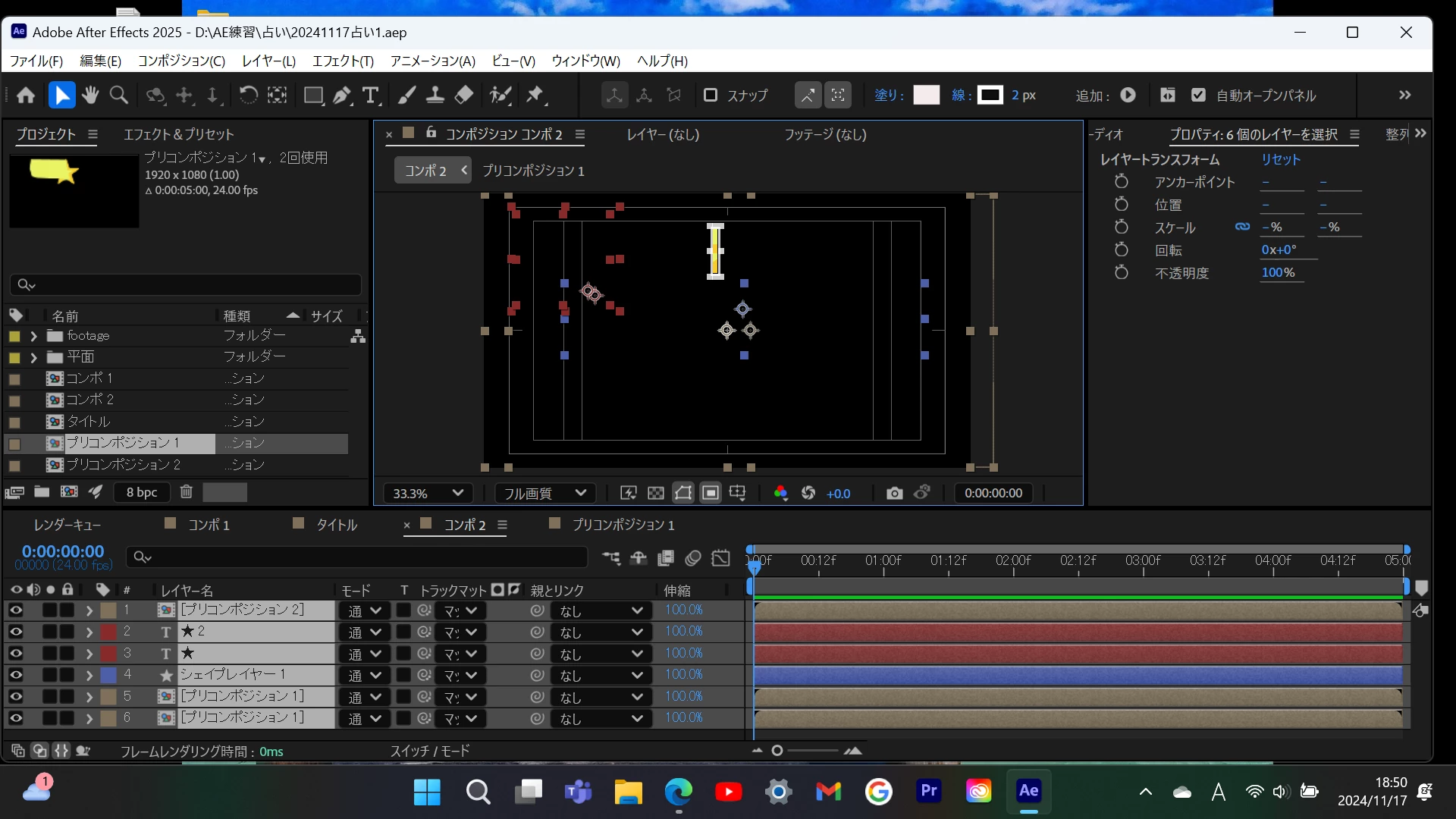Click the snapshot camera icon

tap(894, 494)
